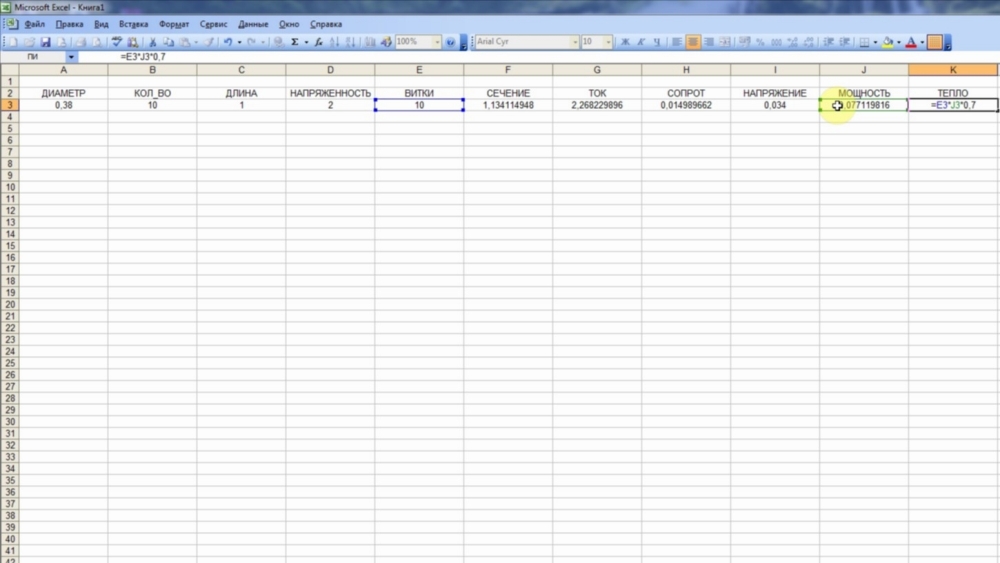Screen dimensions: 1000x563
Task: Click the AutoSum sigma icon
Action: 295,41
